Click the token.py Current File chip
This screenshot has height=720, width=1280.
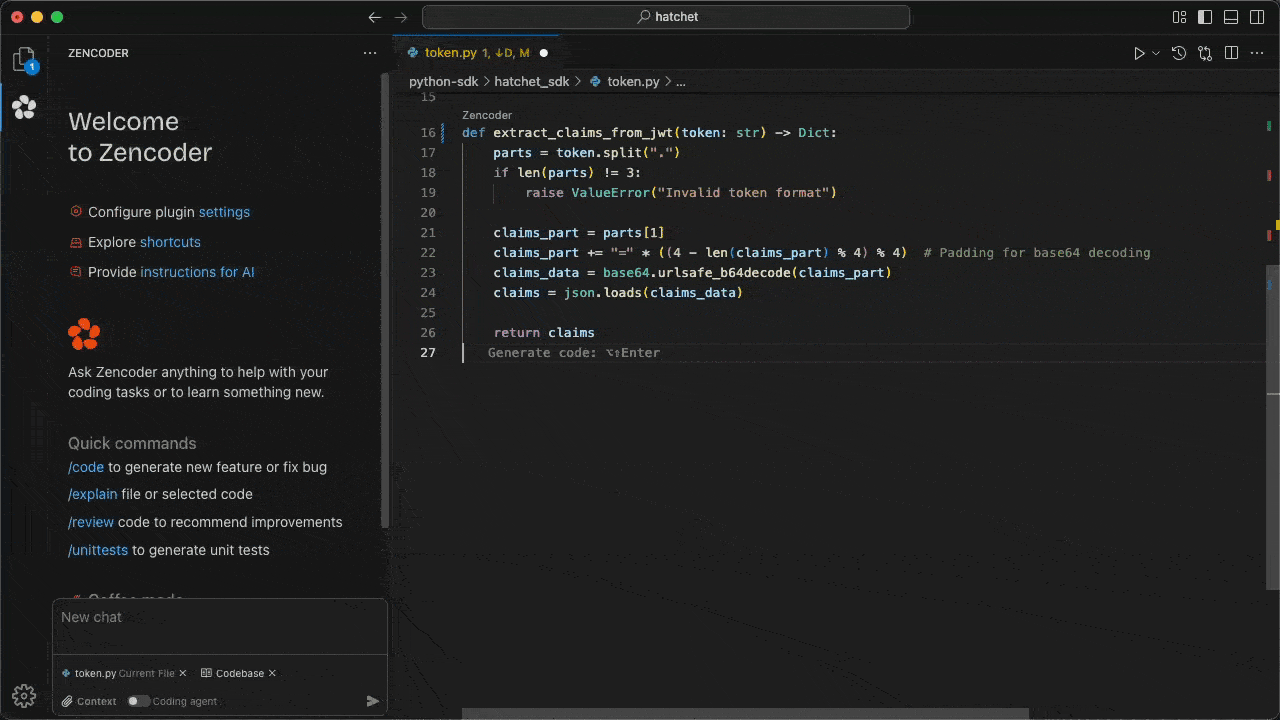[x=124, y=674]
